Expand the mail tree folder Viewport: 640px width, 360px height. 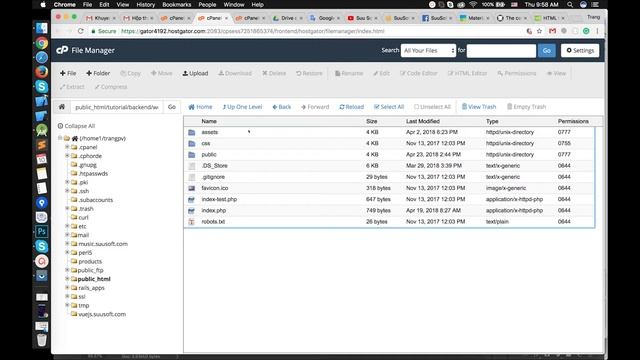[x=67, y=235]
